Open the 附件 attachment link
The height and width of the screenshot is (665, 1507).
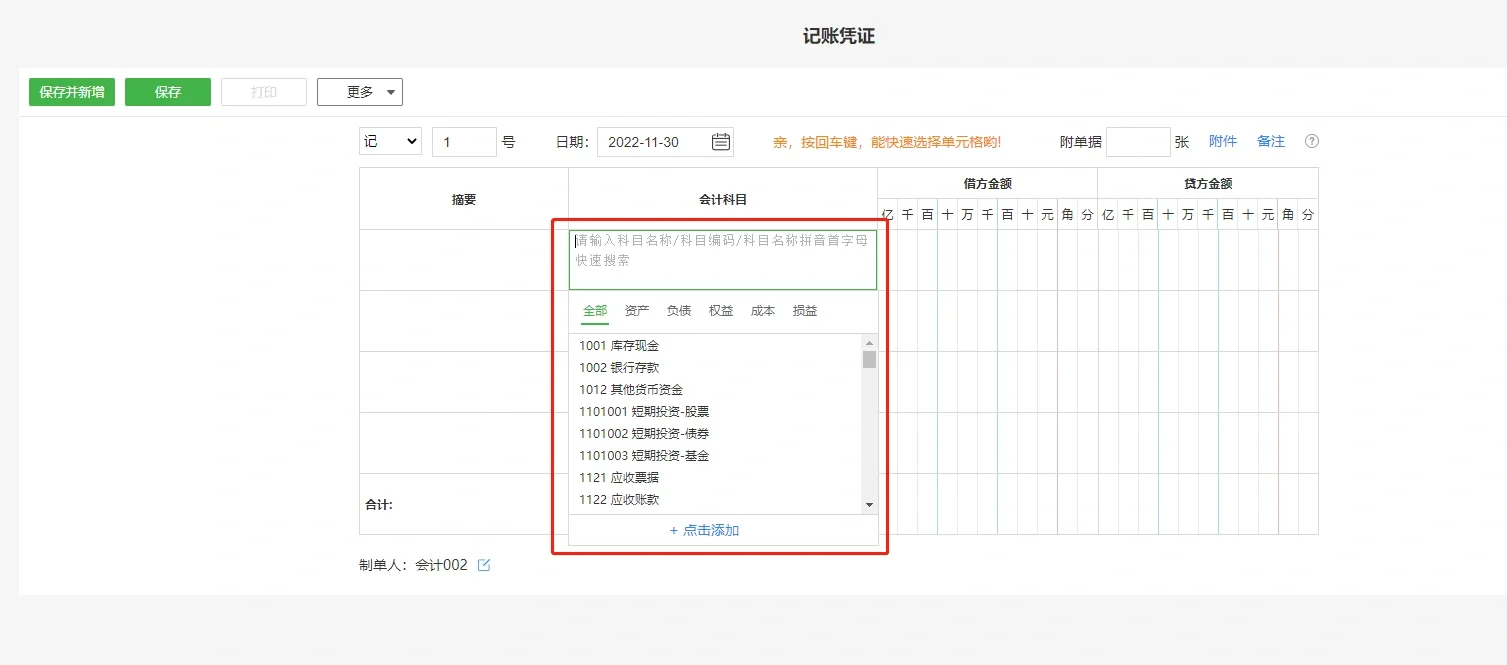[1223, 141]
